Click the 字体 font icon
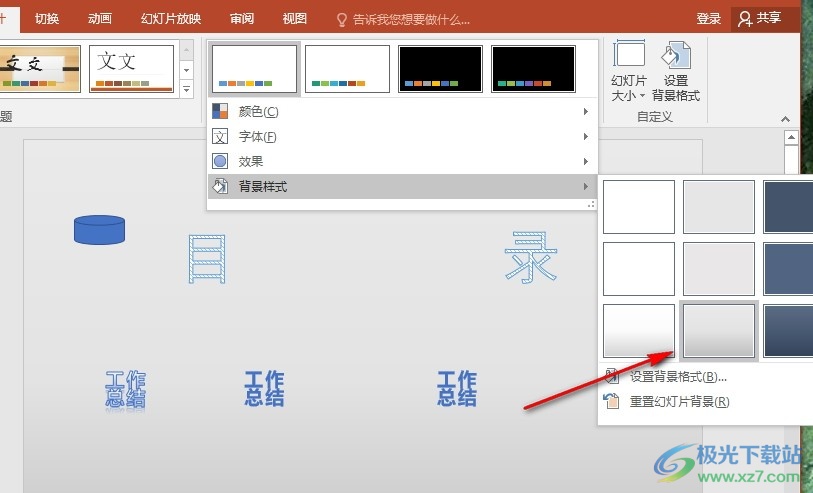 pos(220,136)
